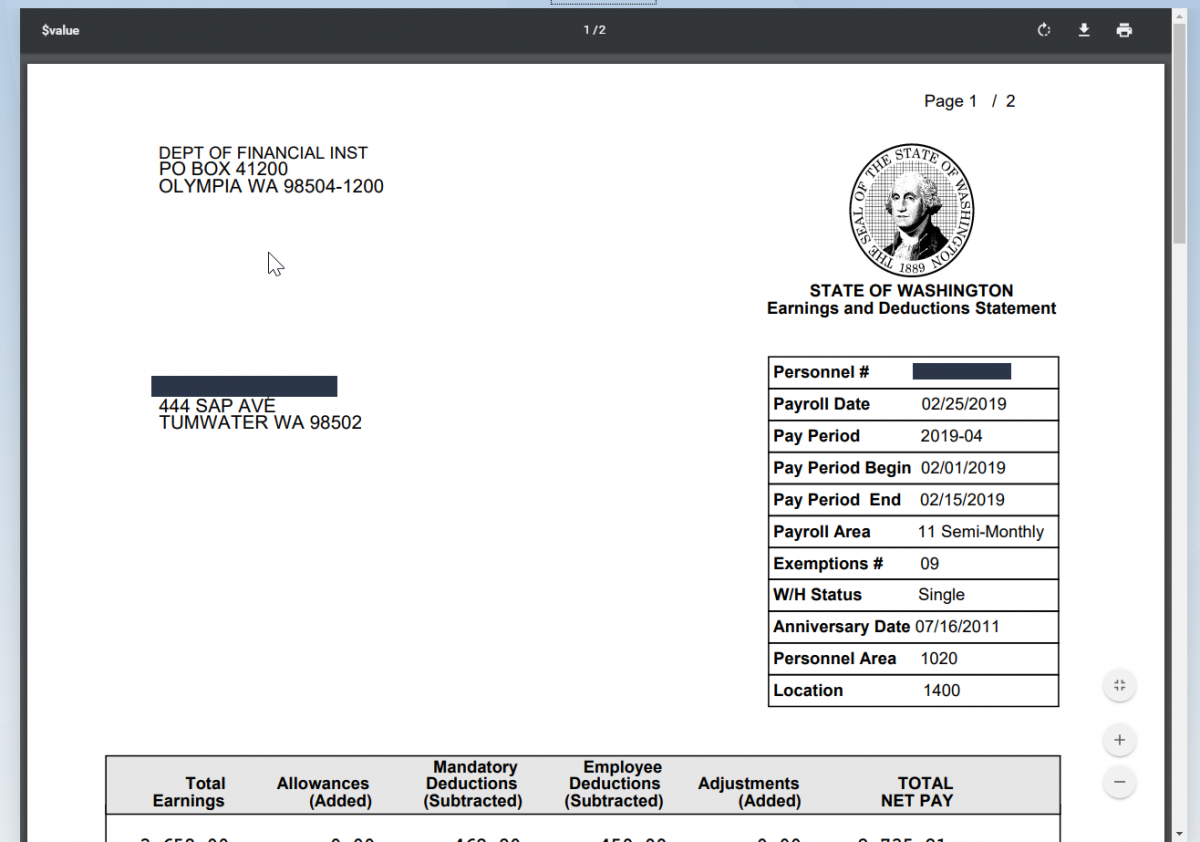Screen dimensions: 1200x842
Task: Click the $value document title
Action: (x=60, y=30)
